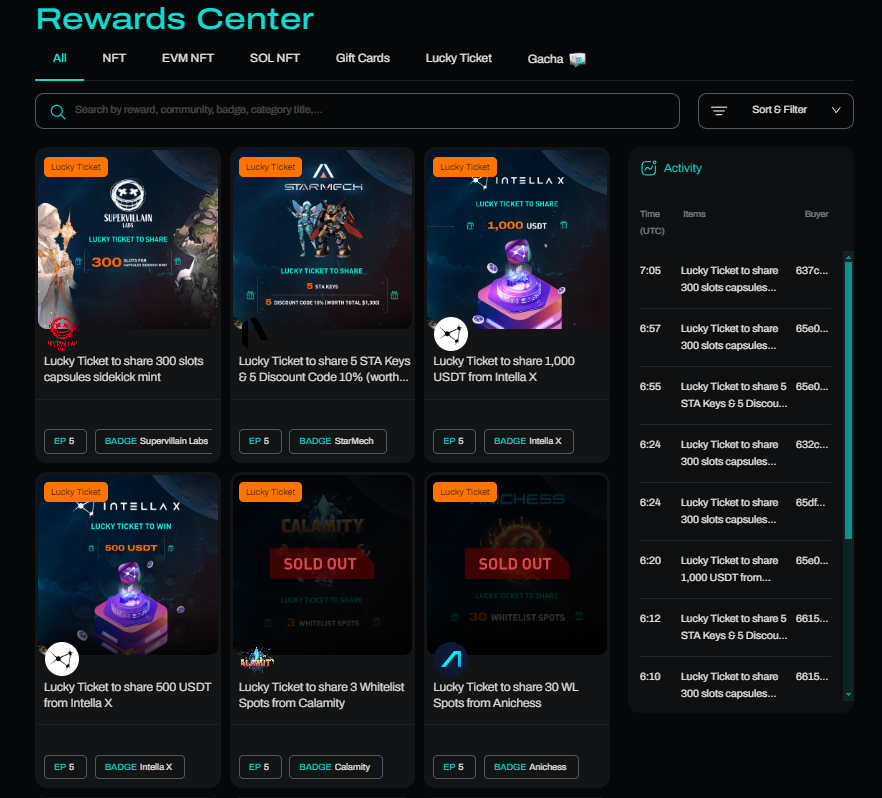
Task: Open the Supervillain Labs red avatar
Action: 62,333
